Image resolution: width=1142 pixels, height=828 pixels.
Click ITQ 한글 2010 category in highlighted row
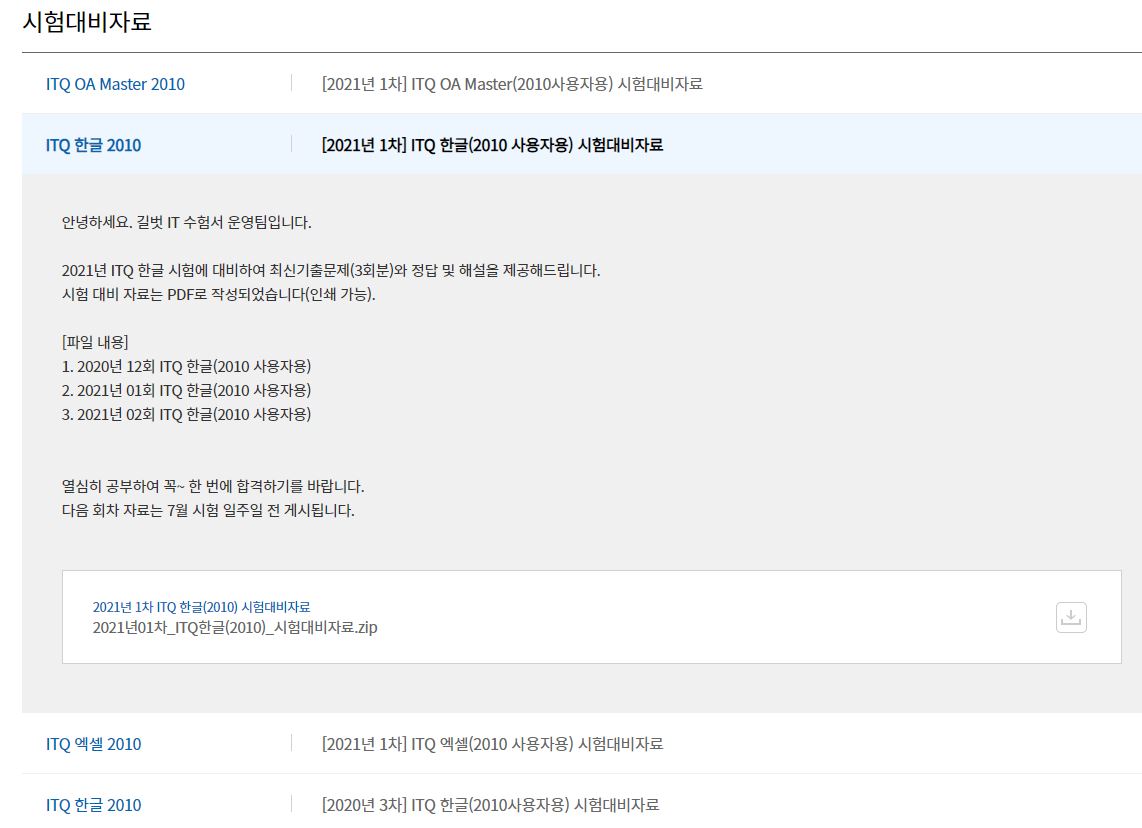tap(93, 145)
